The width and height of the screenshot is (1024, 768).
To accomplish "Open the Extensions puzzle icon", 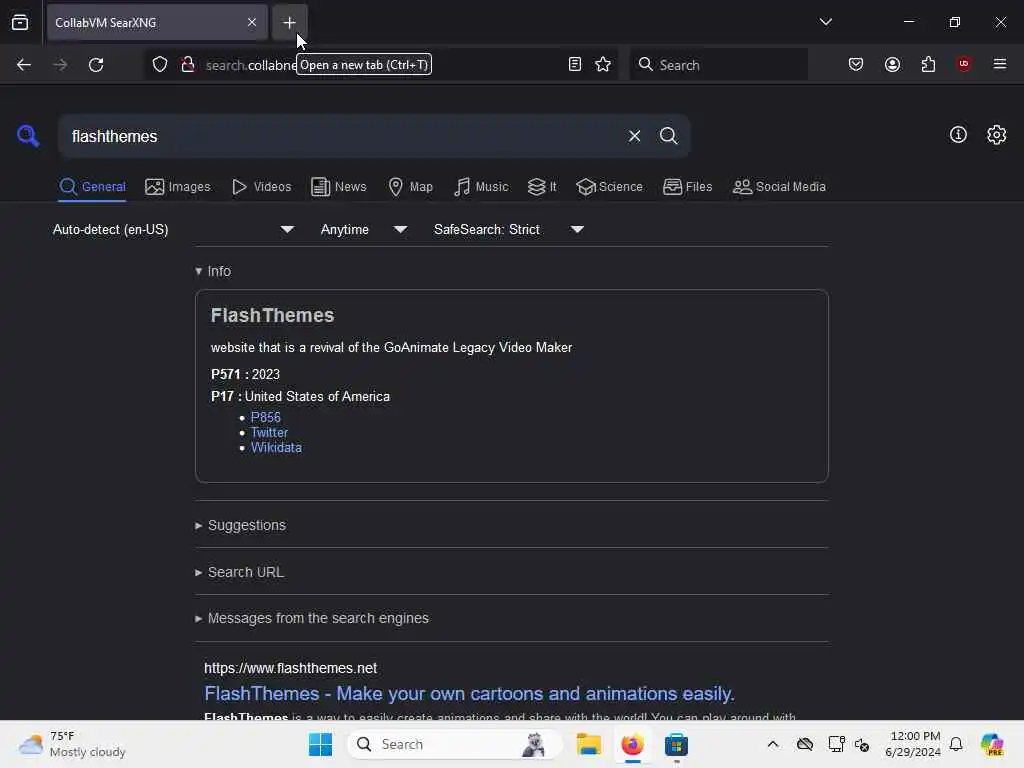I will (x=928, y=65).
